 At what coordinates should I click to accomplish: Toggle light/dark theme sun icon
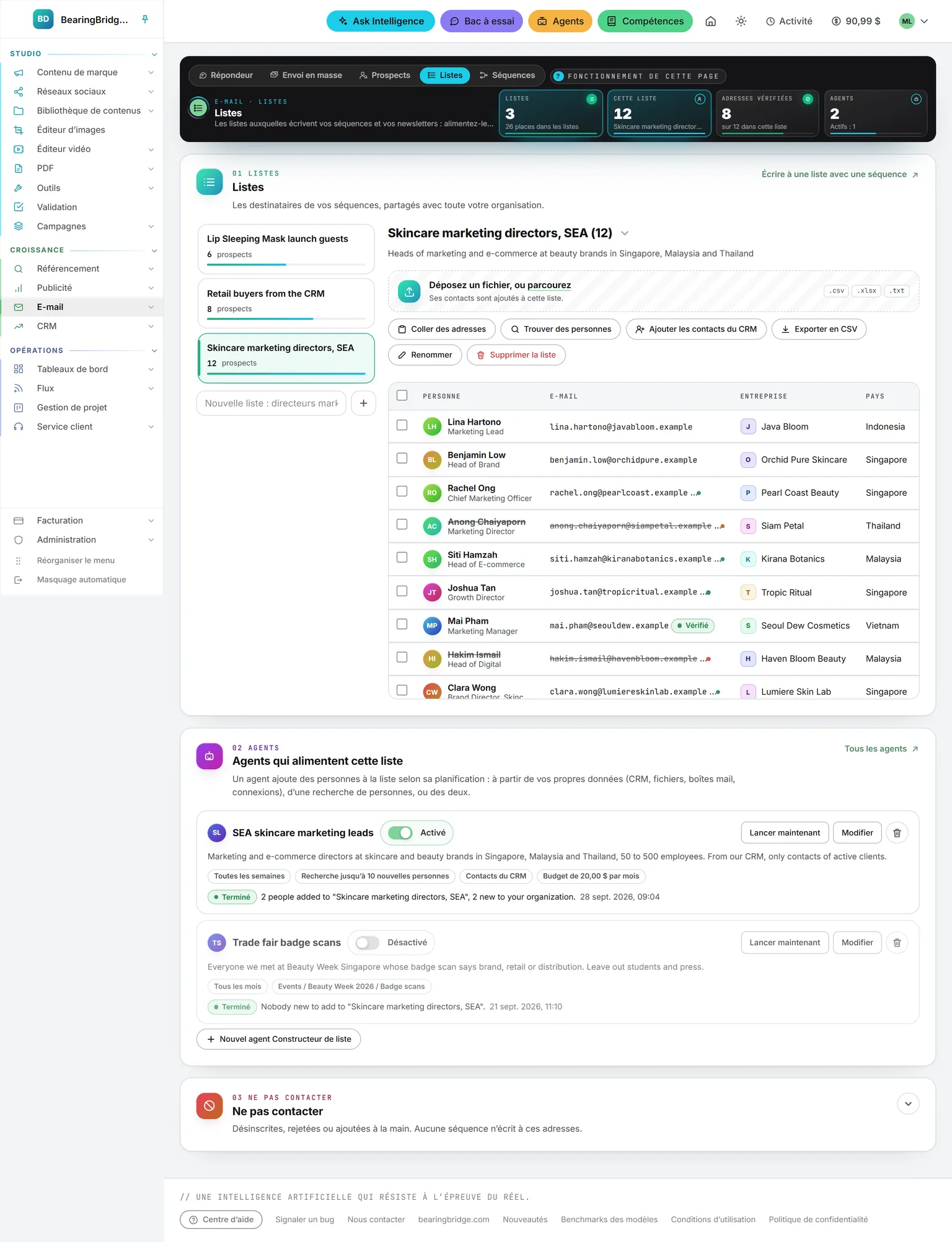[x=741, y=21]
